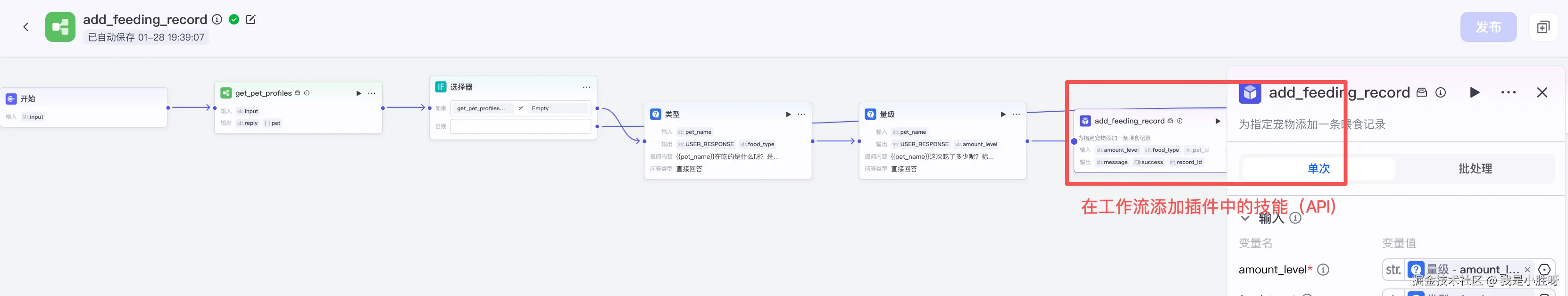Open more options on 量级 node

[x=1017, y=114]
